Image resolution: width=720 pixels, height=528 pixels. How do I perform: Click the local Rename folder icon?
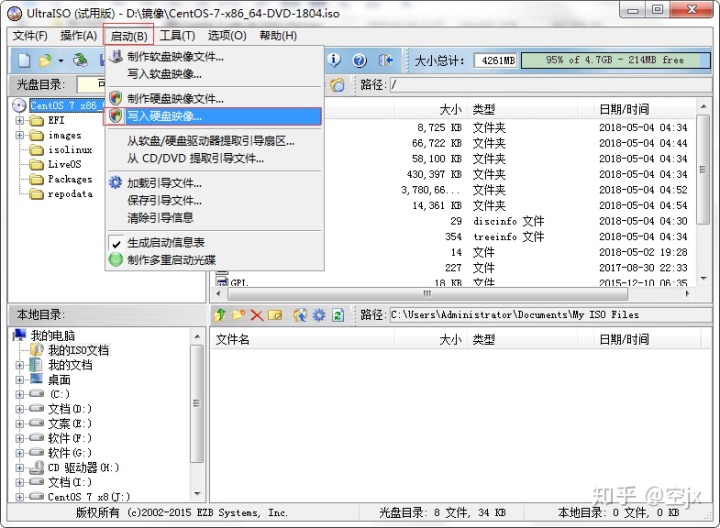coord(275,315)
